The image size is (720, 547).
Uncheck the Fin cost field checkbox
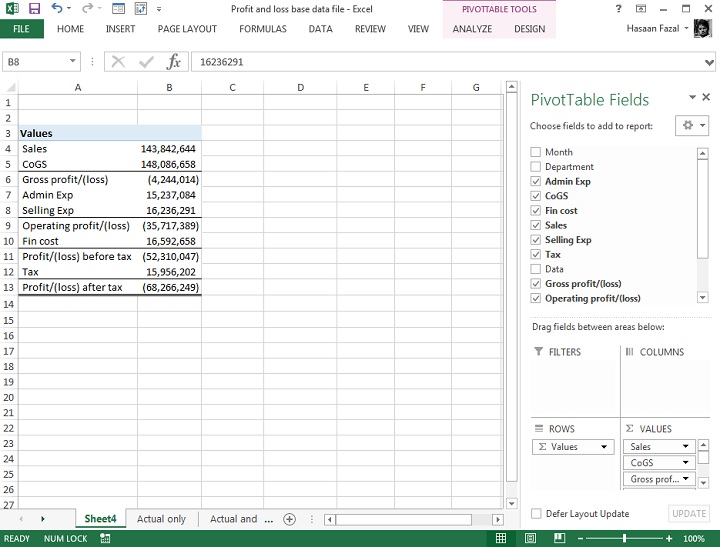[535, 211]
